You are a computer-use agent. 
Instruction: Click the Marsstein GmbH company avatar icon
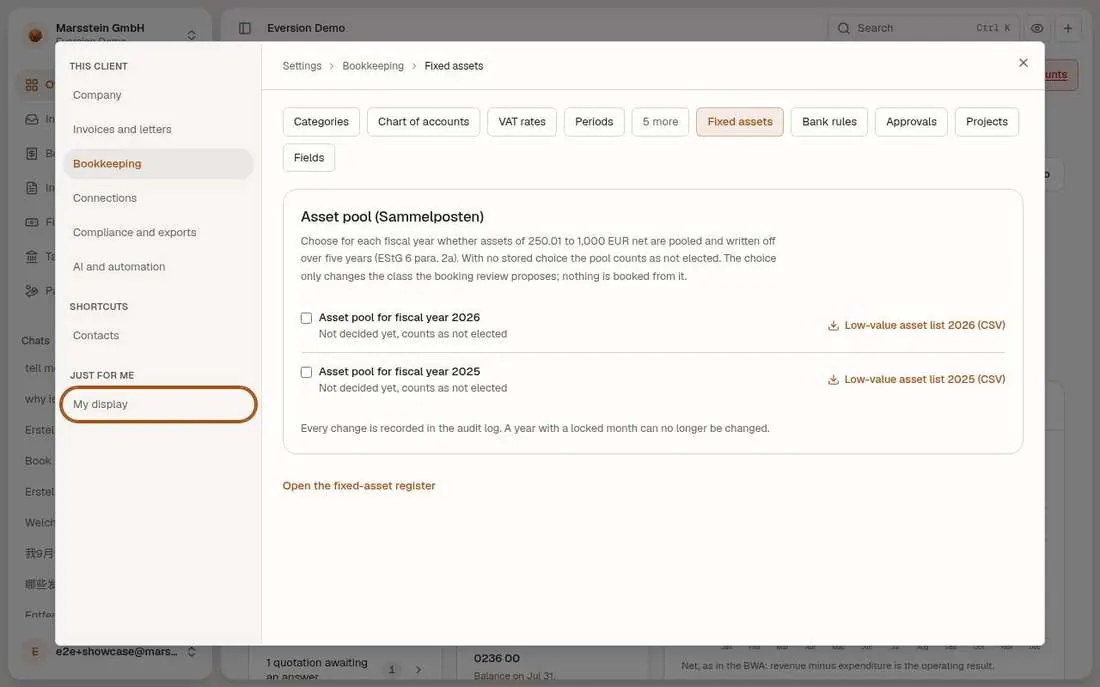(x=35, y=34)
